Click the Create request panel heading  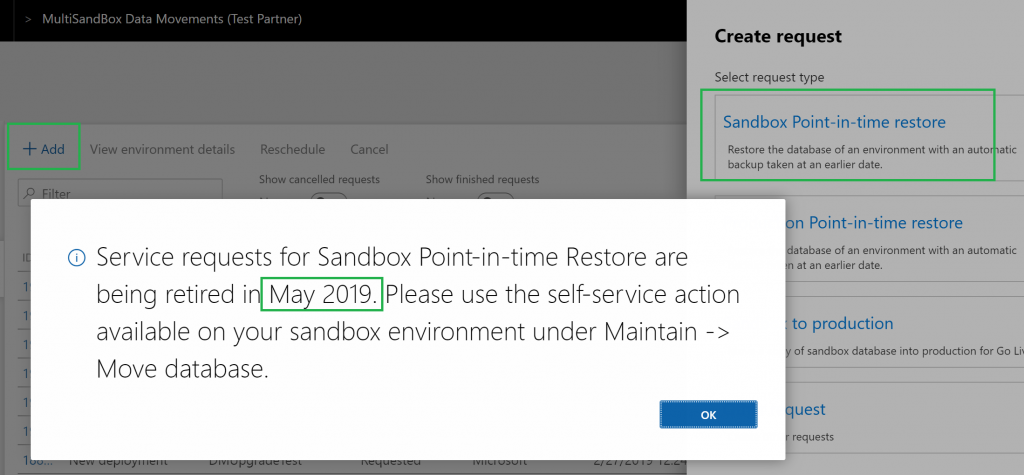click(778, 36)
